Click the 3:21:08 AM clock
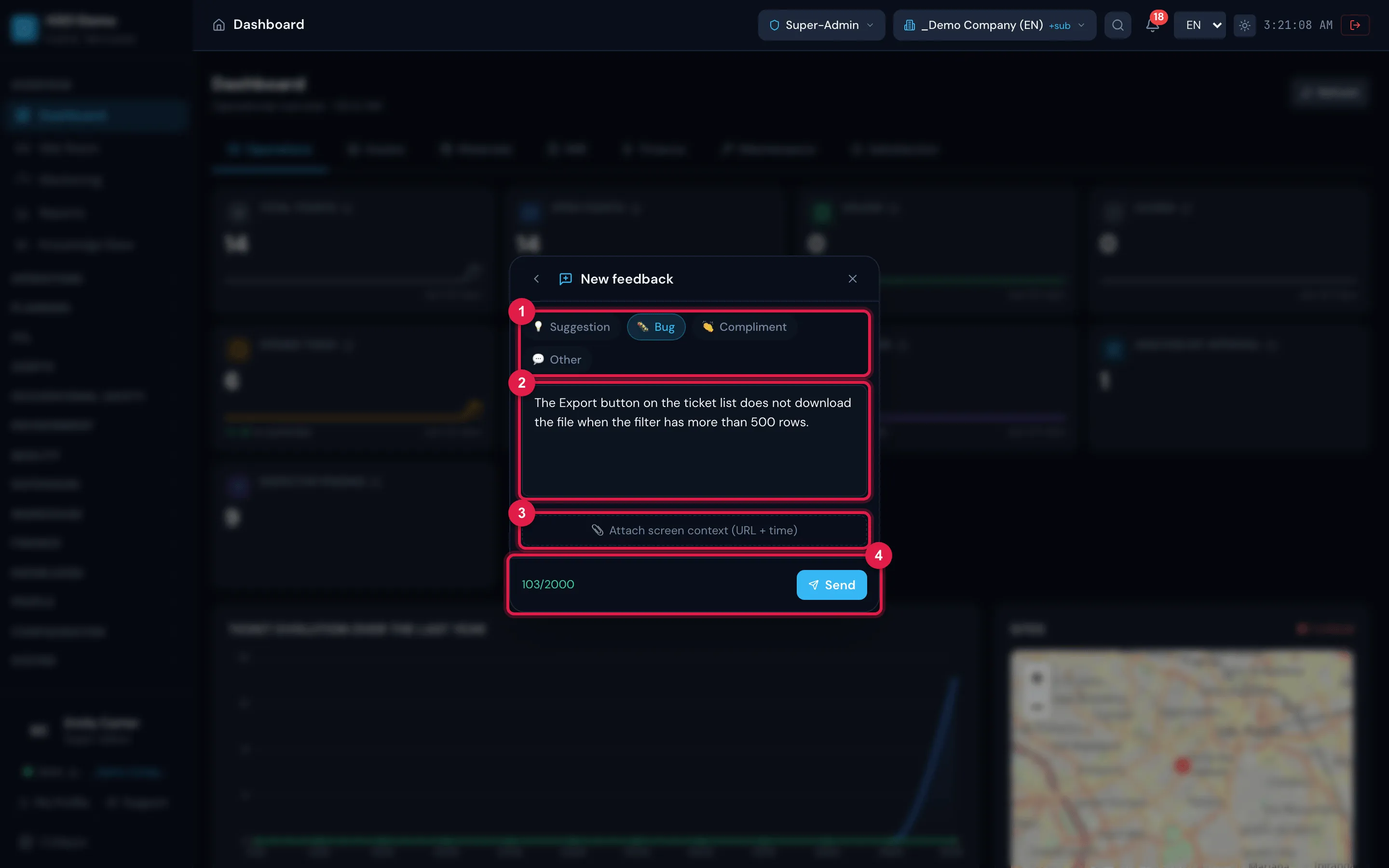The height and width of the screenshot is (868, 1389). [1298, 25]
